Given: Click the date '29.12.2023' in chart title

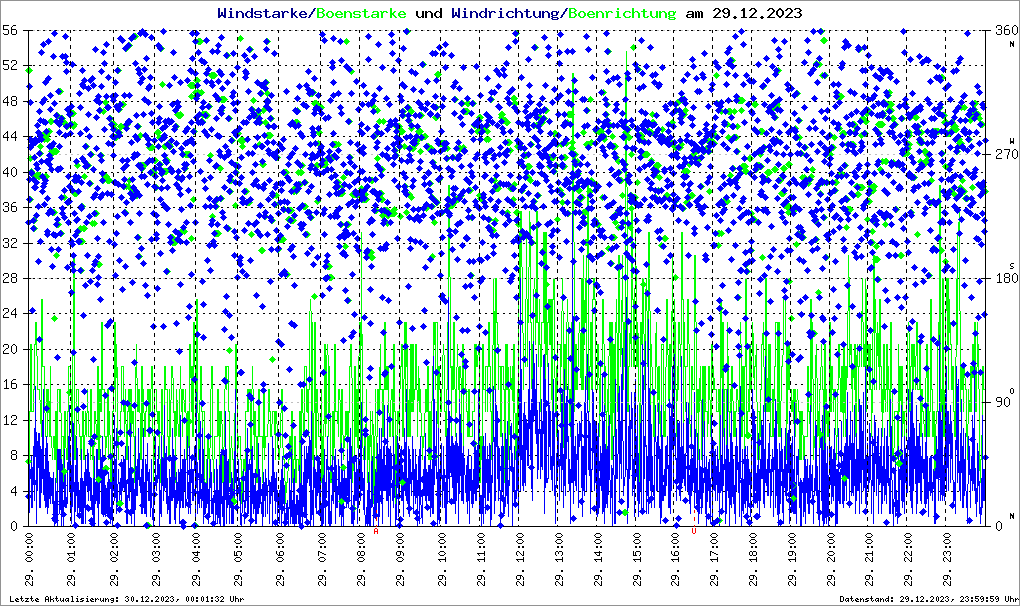Looking at the screenshot, I should tap(745, 13).
